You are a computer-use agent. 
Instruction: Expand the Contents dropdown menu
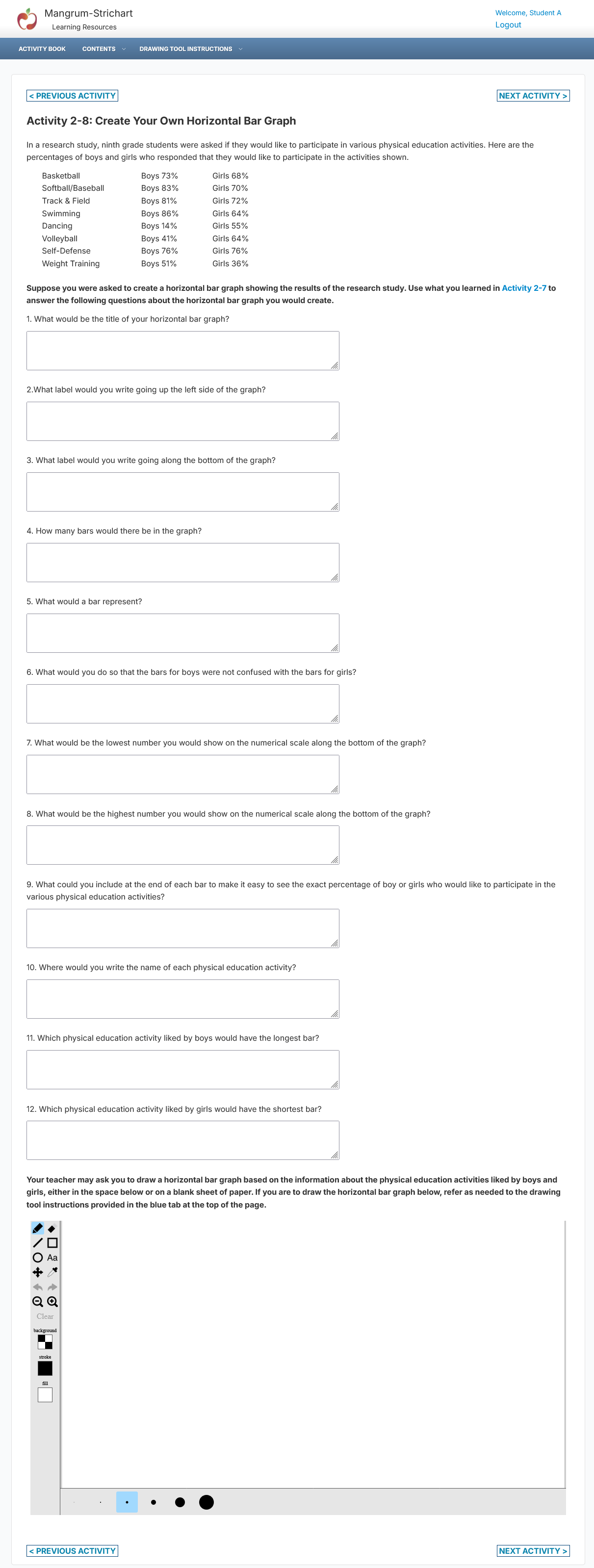pyautogui.click(x=103, y=49)
